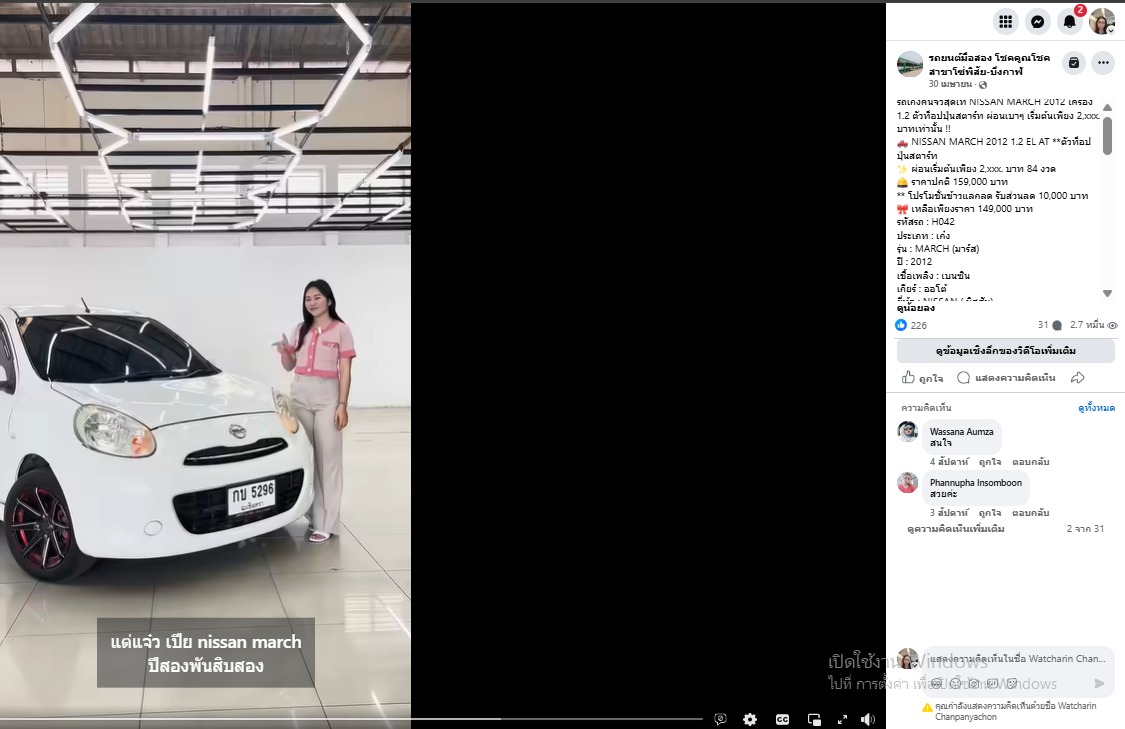Click the share arrow icon

(1078, 377)
